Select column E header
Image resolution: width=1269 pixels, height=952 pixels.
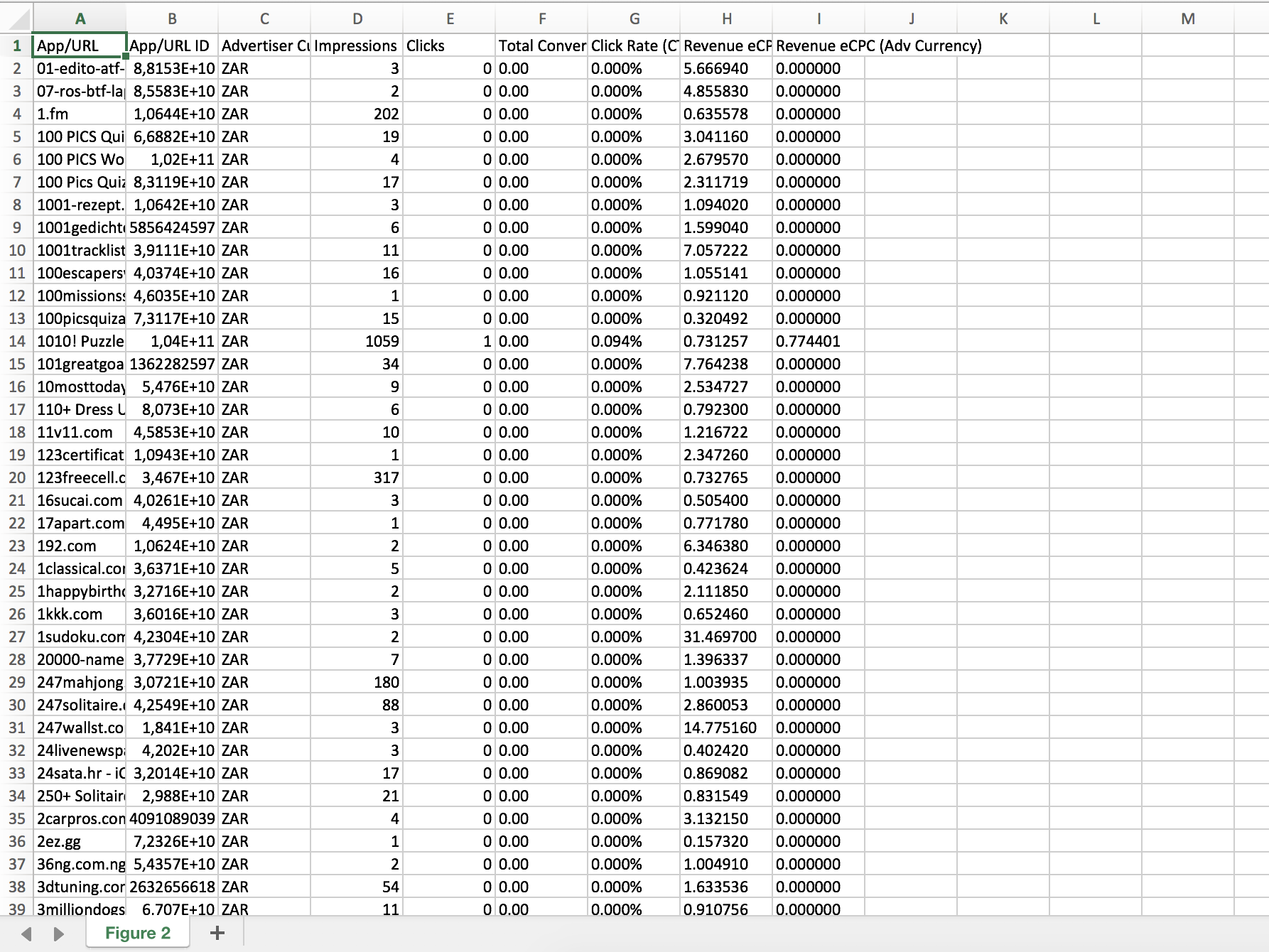(x=450, y=19)
